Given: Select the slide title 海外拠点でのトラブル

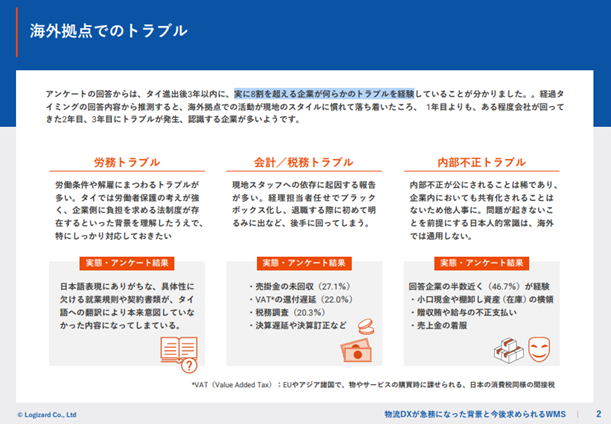Looking at the screenshot, I should click(x=108, y=31).
